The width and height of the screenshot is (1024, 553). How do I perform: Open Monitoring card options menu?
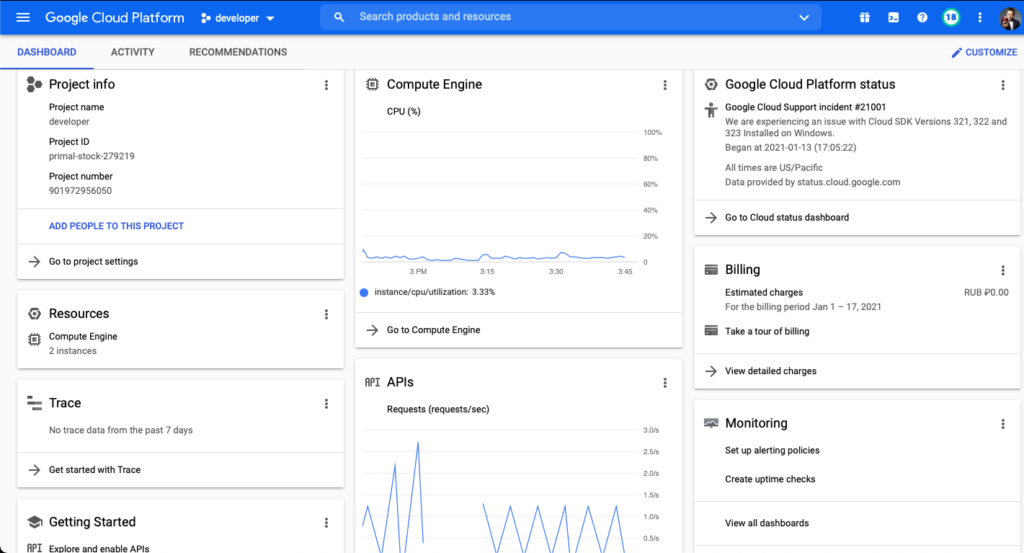[1003, 424]
